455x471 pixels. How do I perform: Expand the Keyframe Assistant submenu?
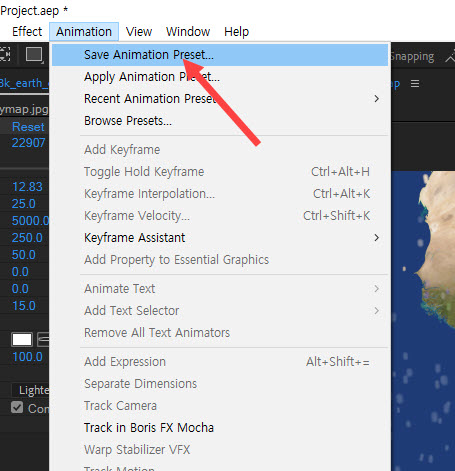(220, 238)
